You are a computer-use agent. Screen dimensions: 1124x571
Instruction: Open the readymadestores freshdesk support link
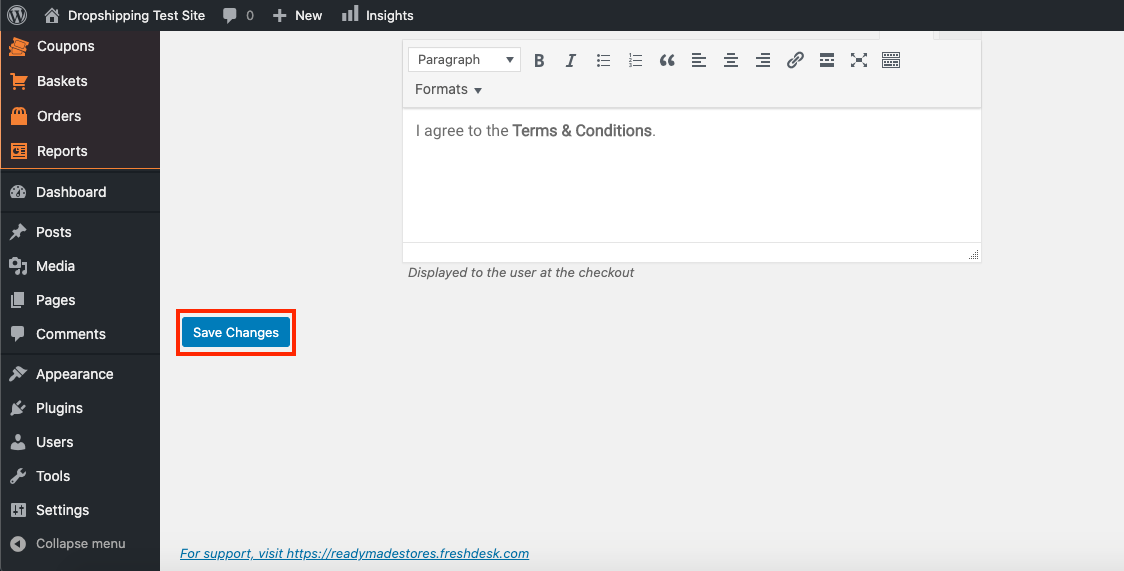click(354, 553)
